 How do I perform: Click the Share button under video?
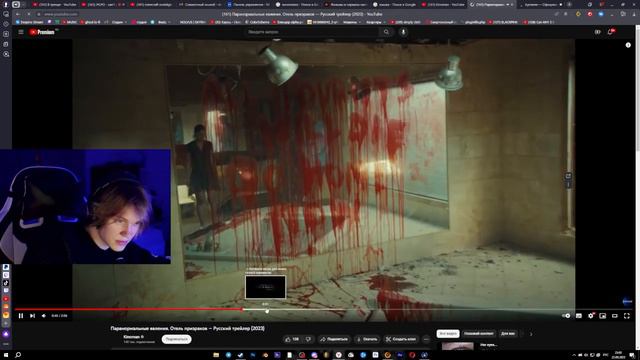[334, 339]
